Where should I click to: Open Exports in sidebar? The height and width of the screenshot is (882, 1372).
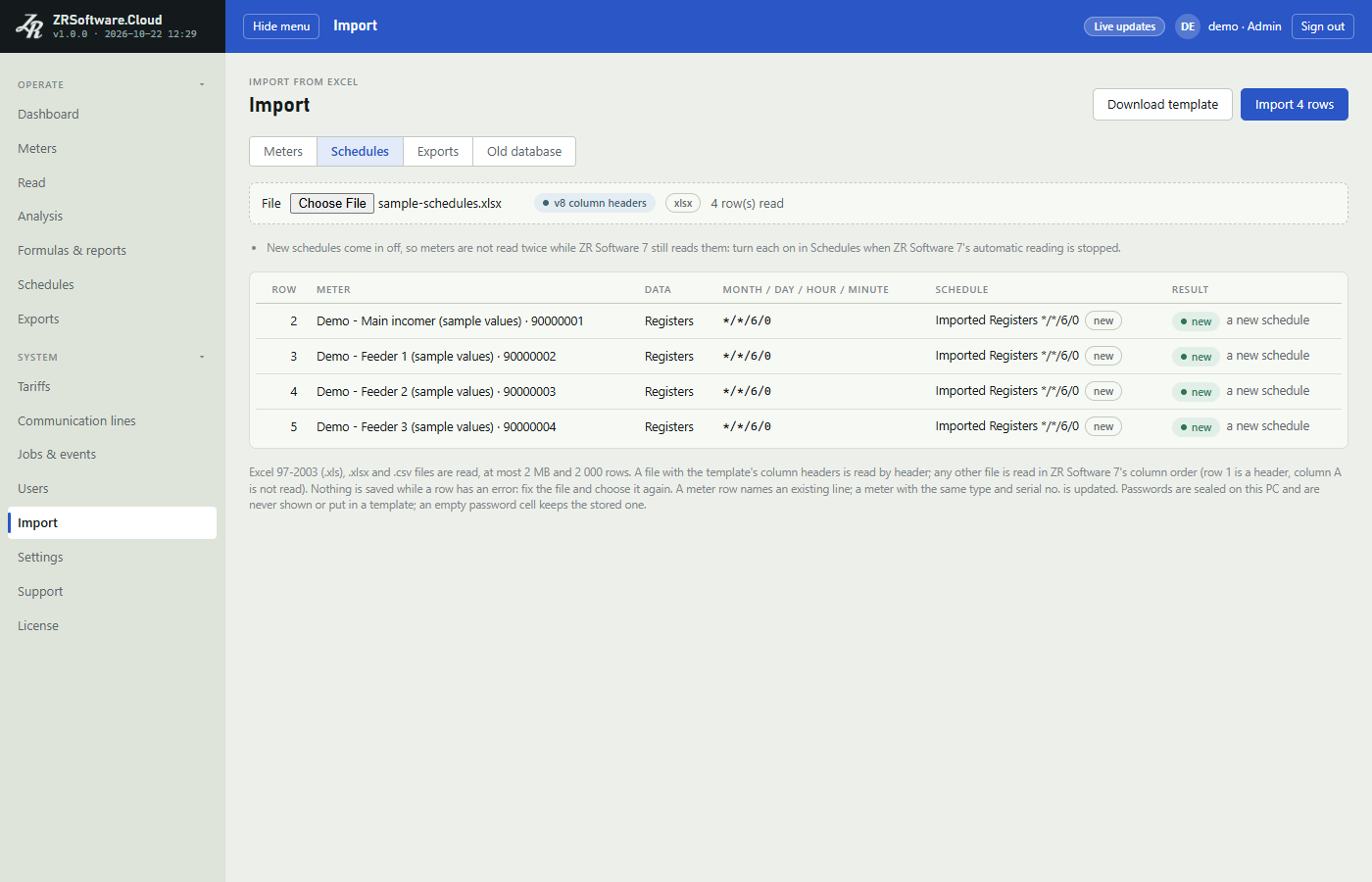tap(112, 318)
